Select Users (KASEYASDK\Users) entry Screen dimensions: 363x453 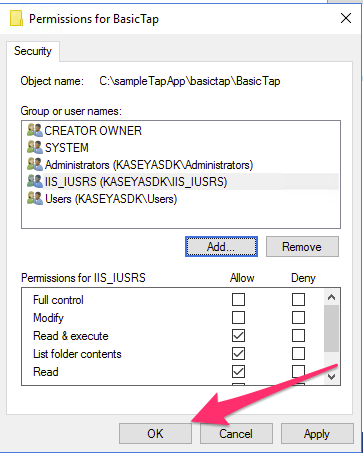point(111,199)
